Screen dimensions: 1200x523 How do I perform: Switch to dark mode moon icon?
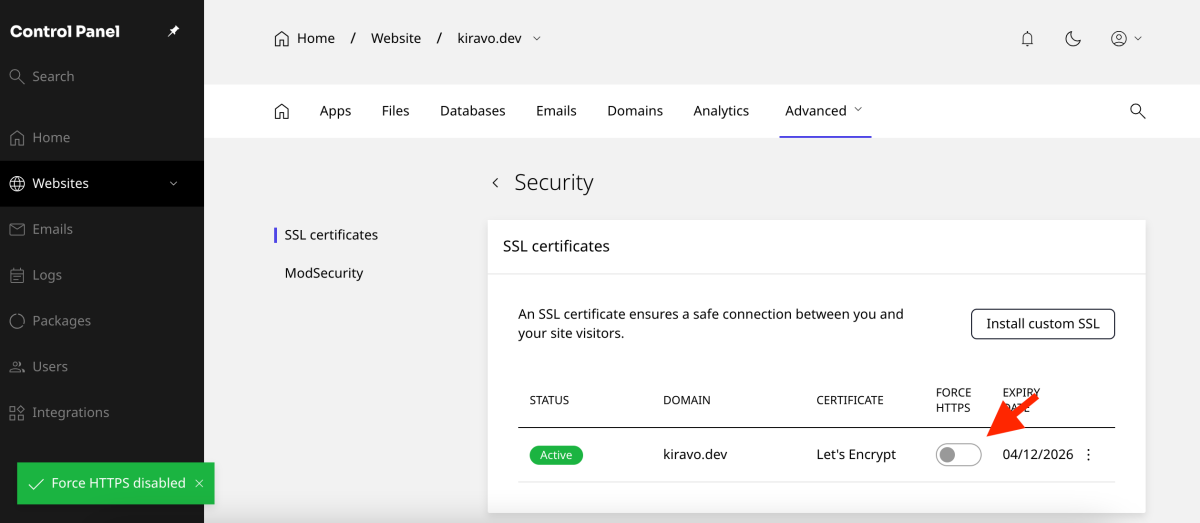tap(1073, 39)
